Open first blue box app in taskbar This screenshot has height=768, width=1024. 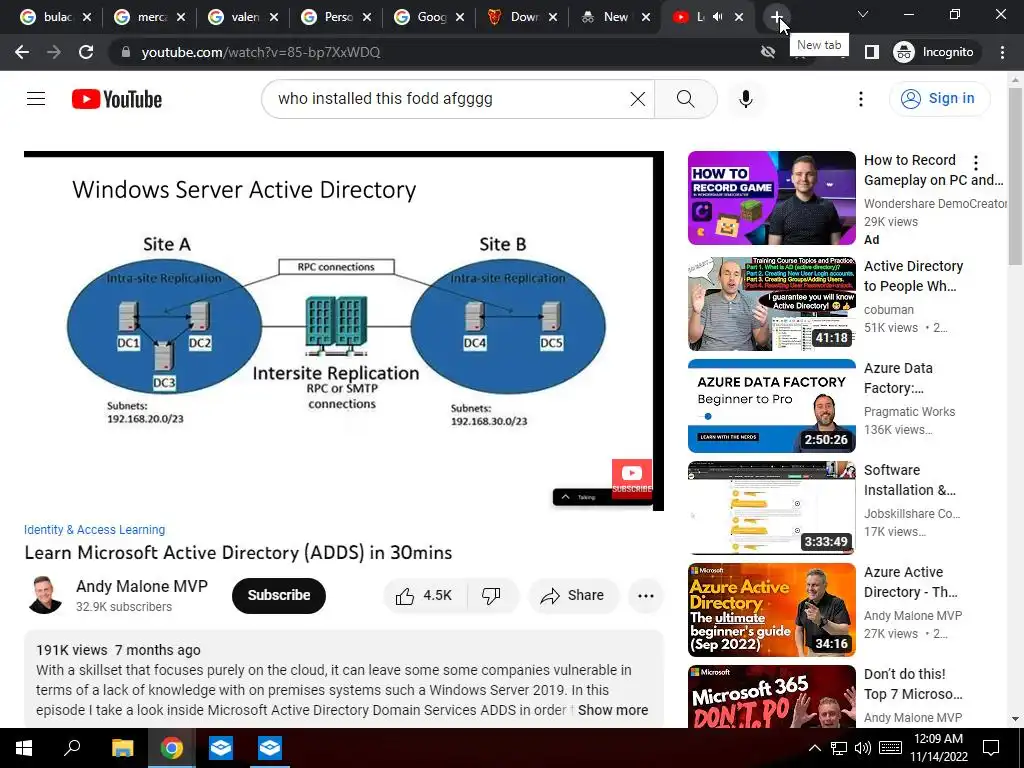tap(221, 748)
